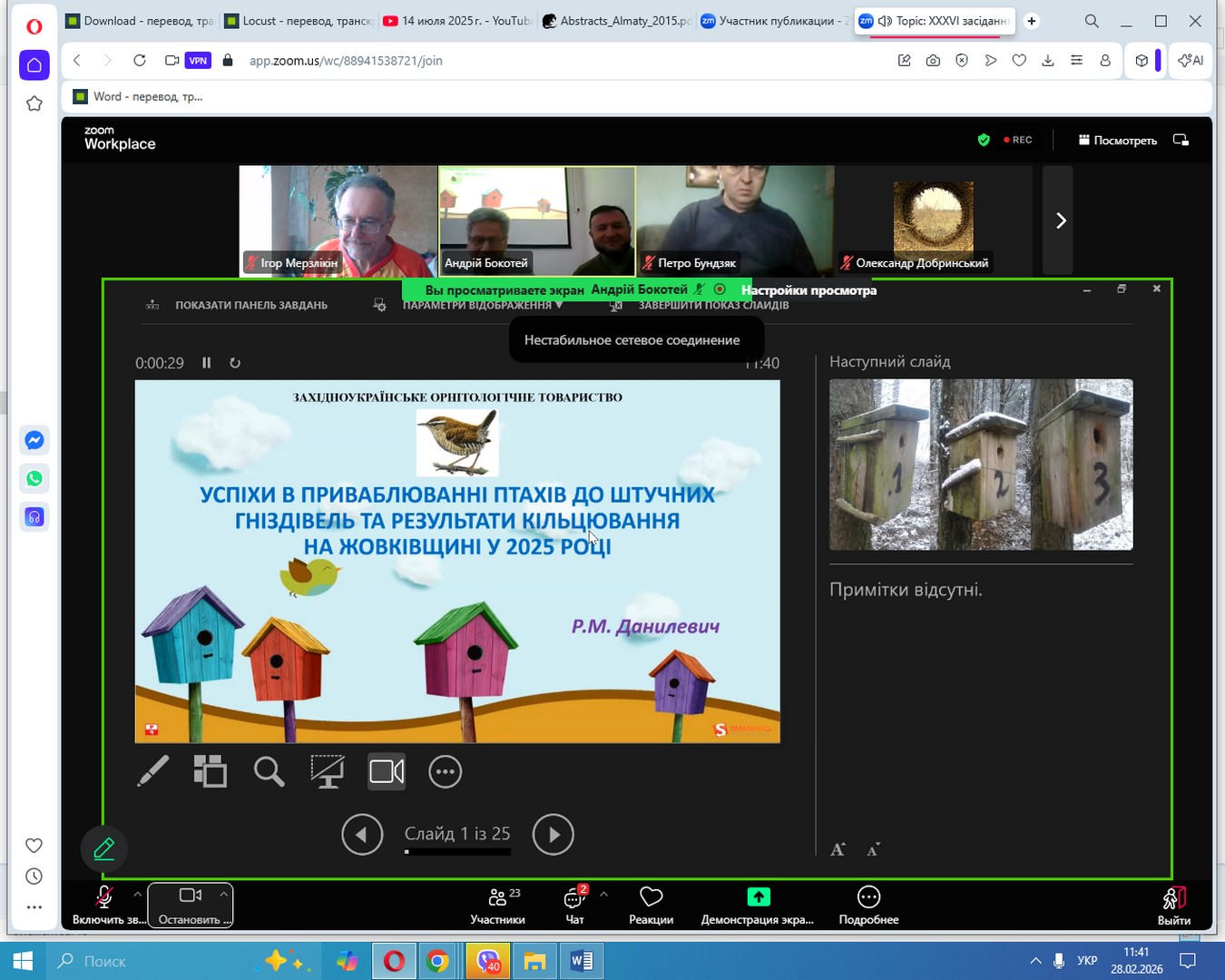Open the Participants panel in Zoom
Viewport: 1225px width, 980px height.
click(x=497, y=905)
